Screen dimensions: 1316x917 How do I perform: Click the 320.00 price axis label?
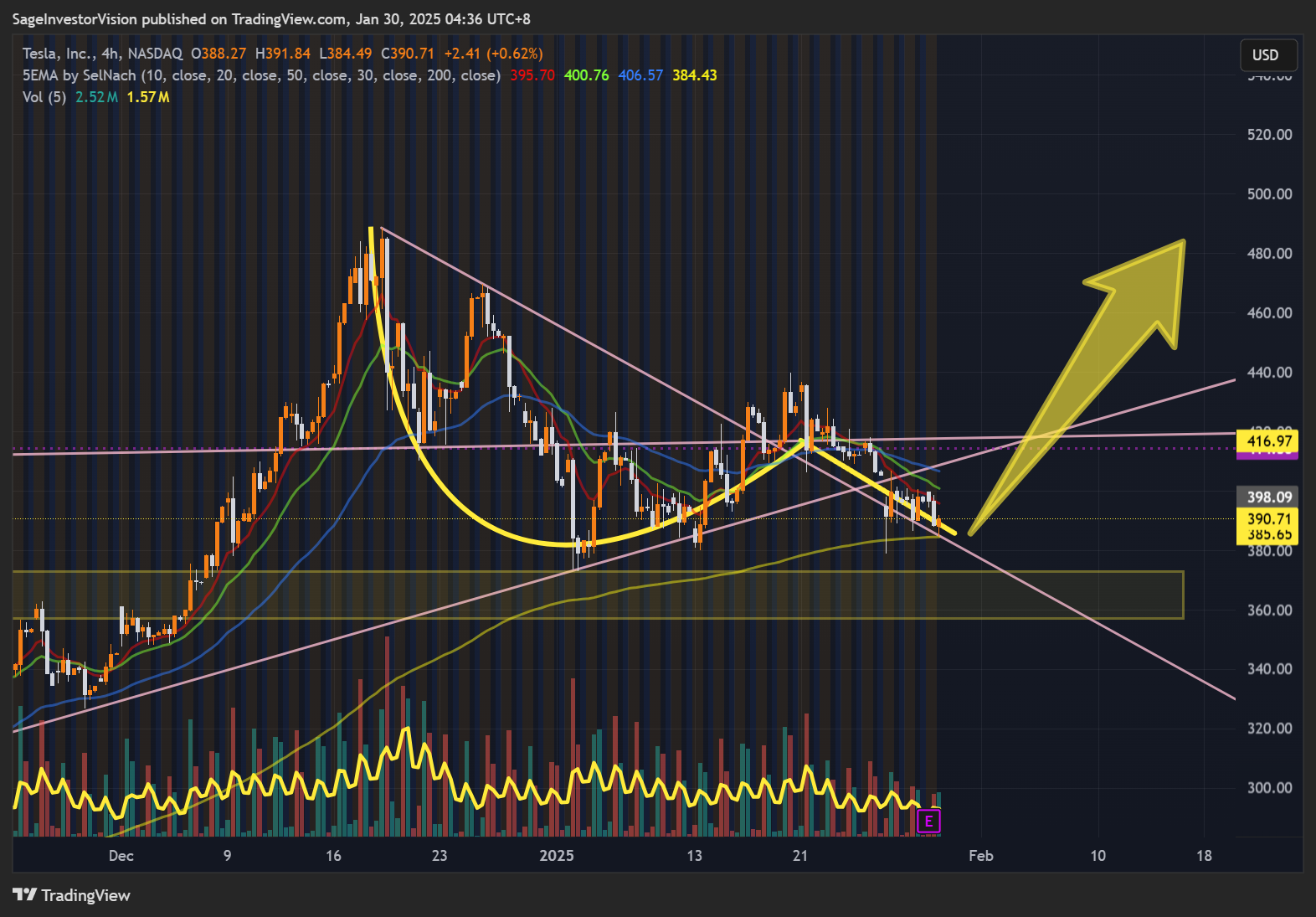(x=1269, y=729)
